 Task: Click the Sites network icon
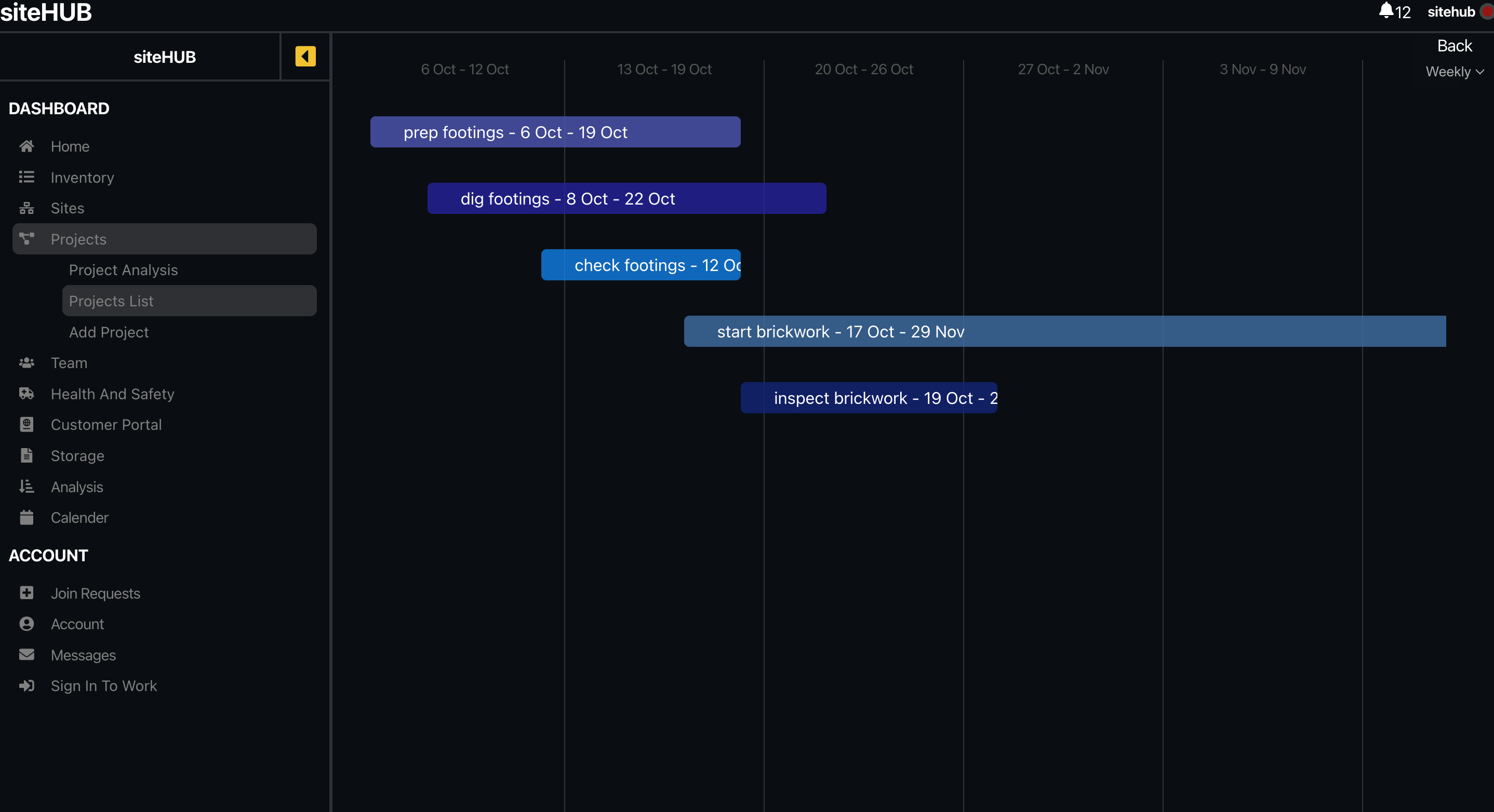[26, 208]
